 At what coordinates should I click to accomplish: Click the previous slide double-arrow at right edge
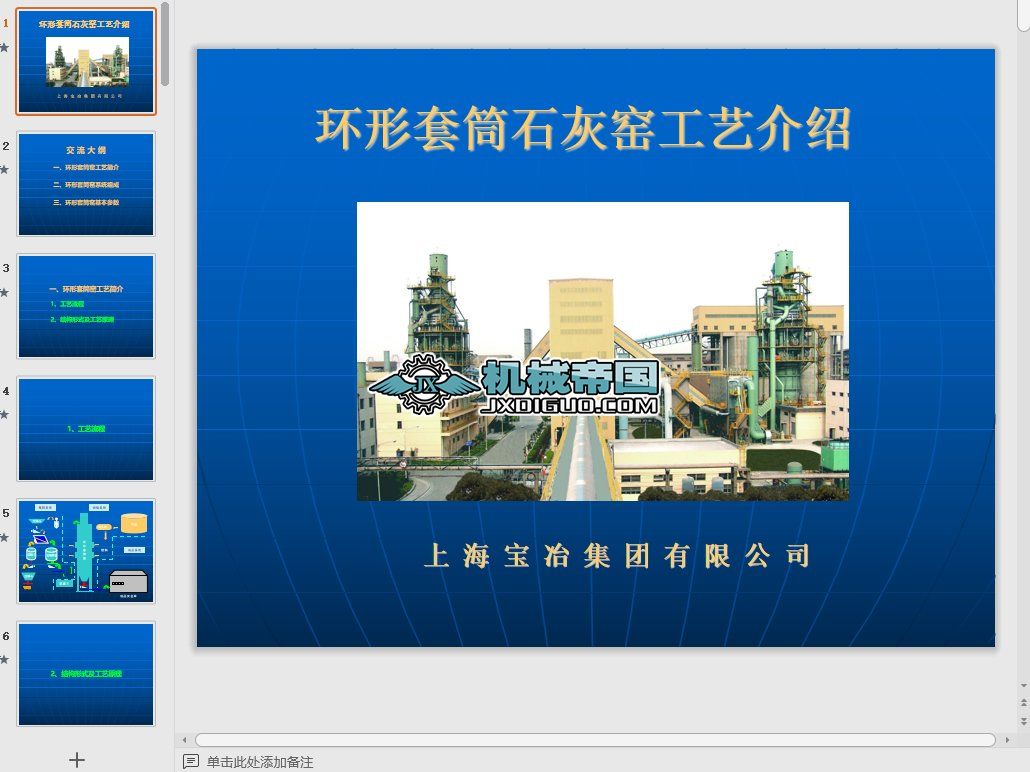(x=1023, y=703)
